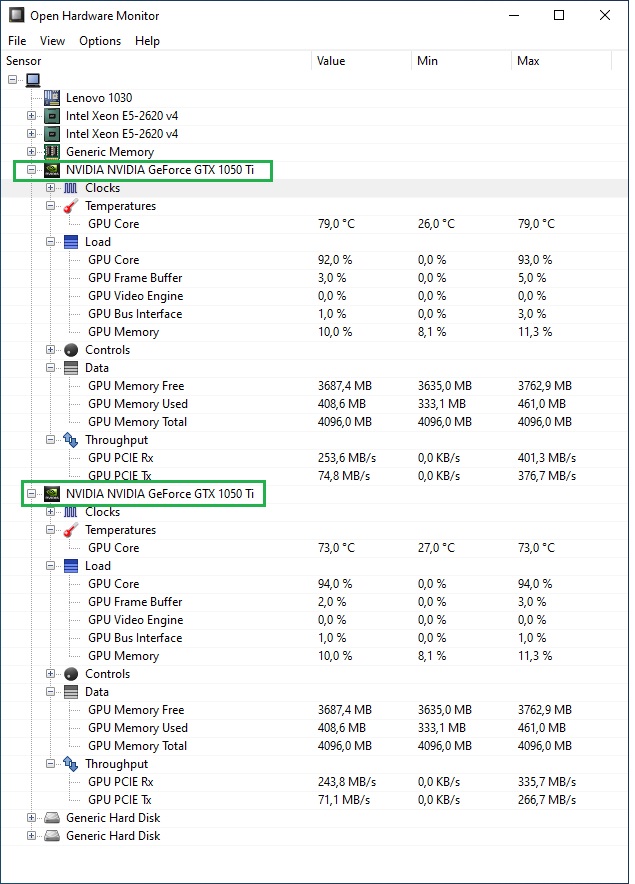Click the Generic Memory RAM icon

(x=52, y=152)
